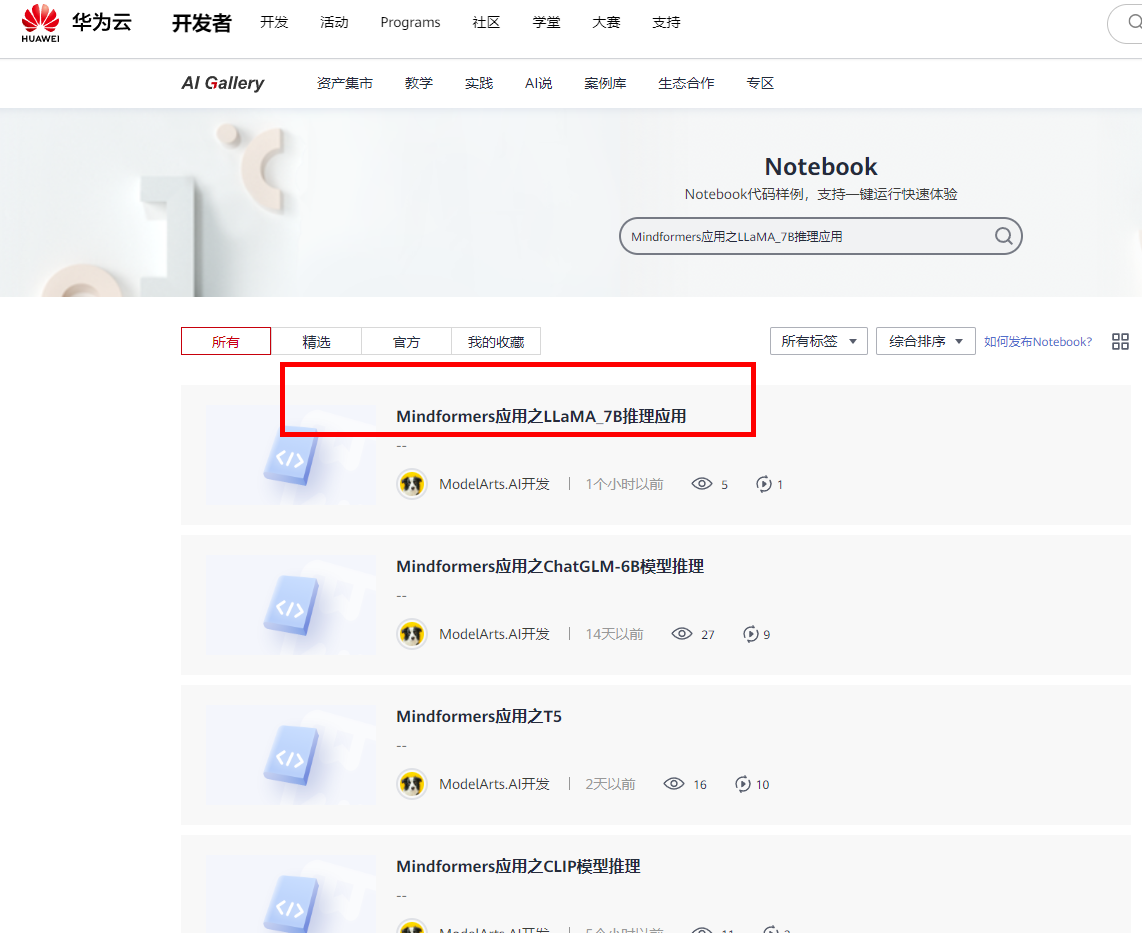Click the run count icon on the ChatGLM-6B card
This screenshot has width=1142, height=933.
[x=750, y=634]
